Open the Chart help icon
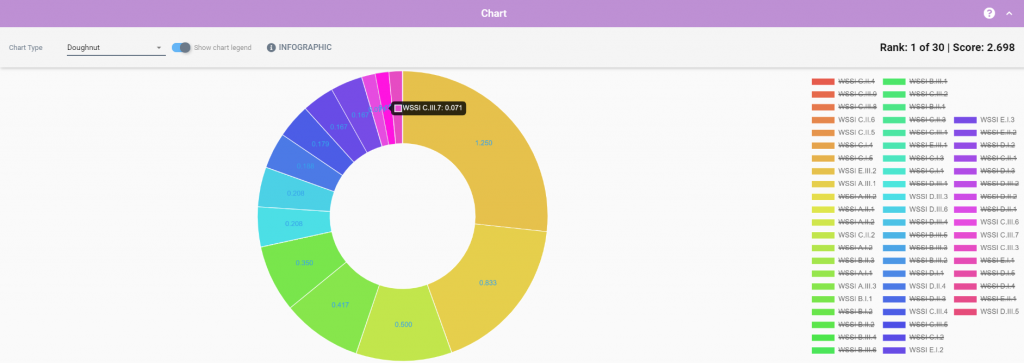Screen dimensions: 1024x363 989,13
